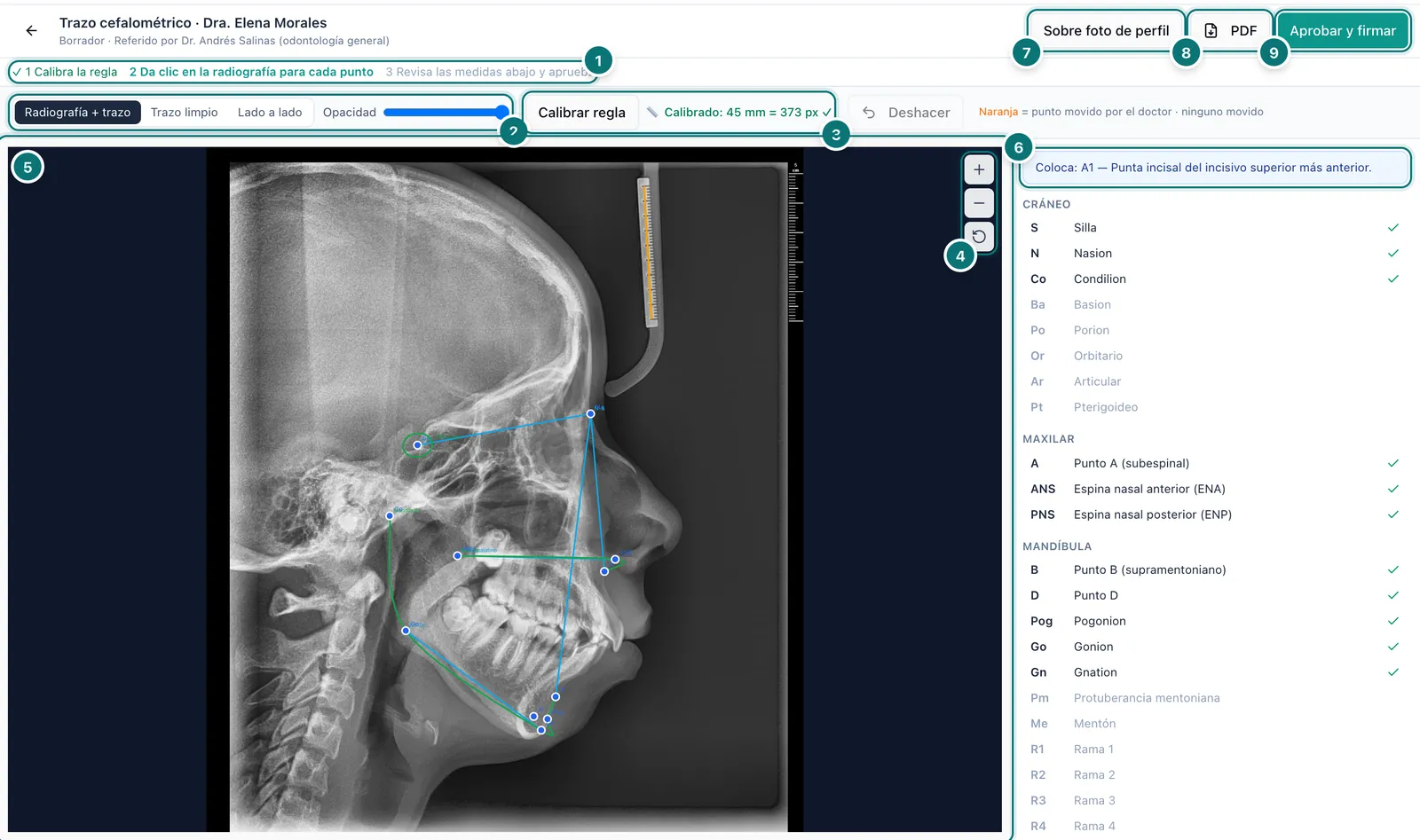Select the Basion landmark row

coord(1214,305)
